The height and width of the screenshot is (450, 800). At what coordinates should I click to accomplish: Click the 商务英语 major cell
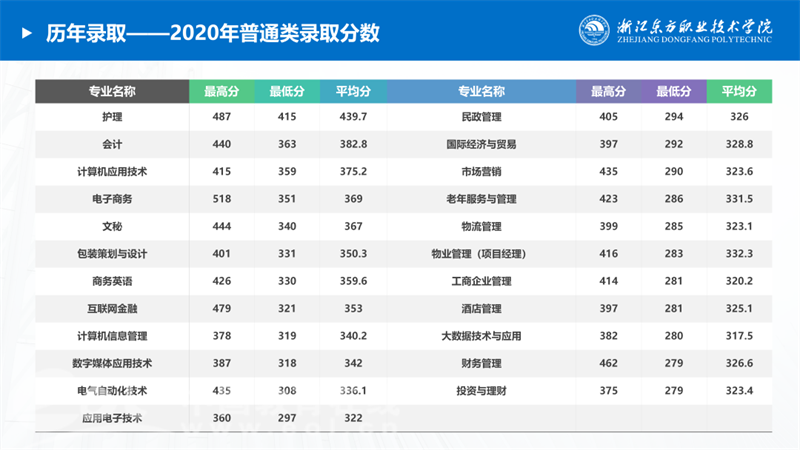pyautogui.click(x=112, y=281)
